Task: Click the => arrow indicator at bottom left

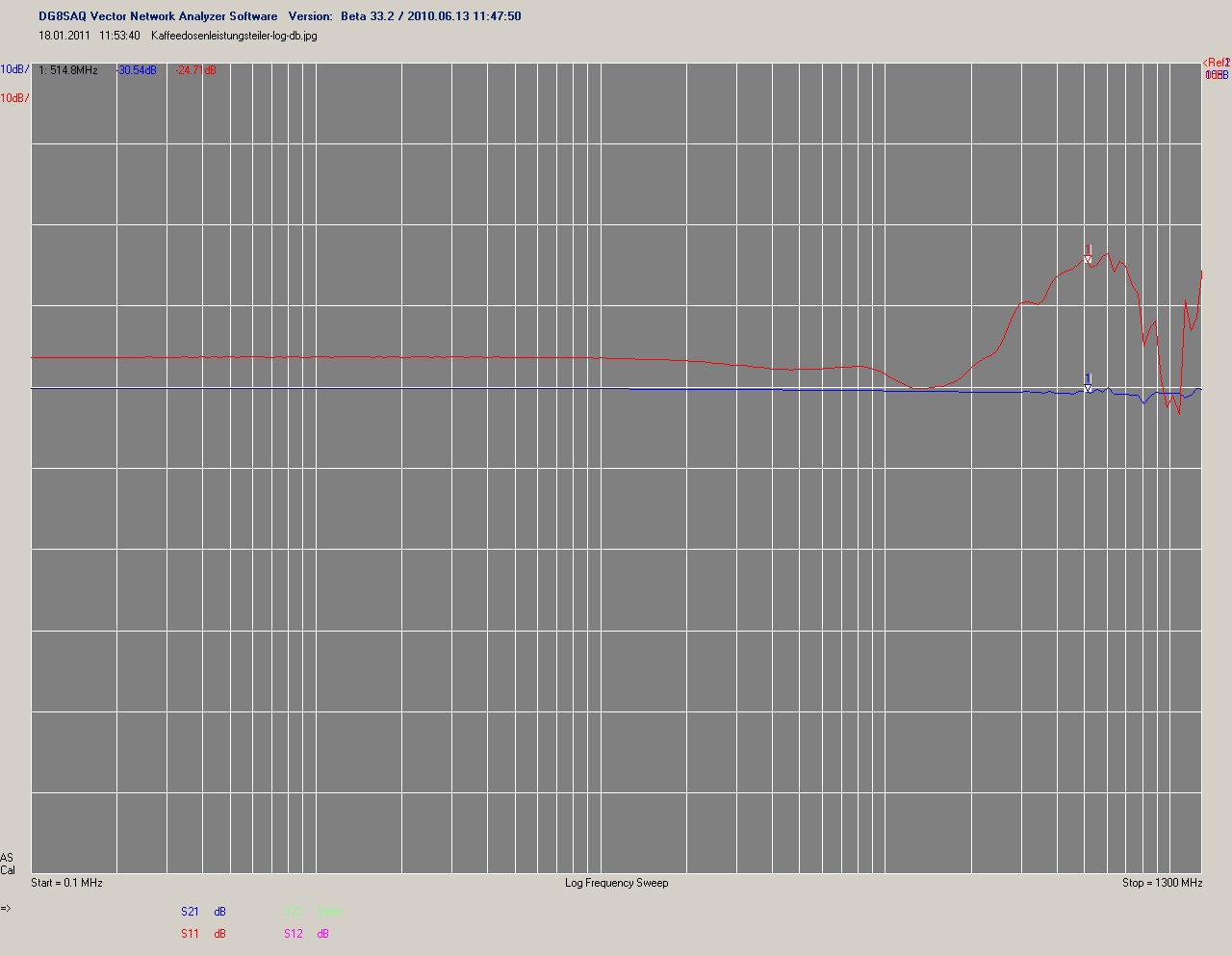Action: pyautogui.click(x=6, y=908)
